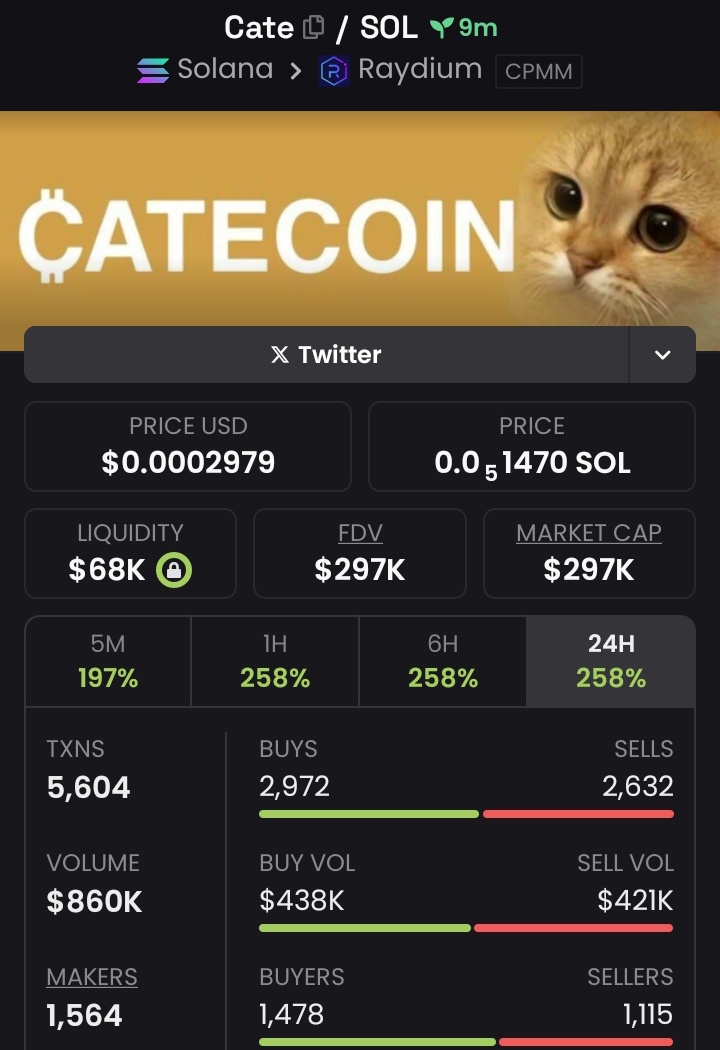The image size is (720, 1050).
Task: Click the PRICE USD value box
Action: point(188,446)
